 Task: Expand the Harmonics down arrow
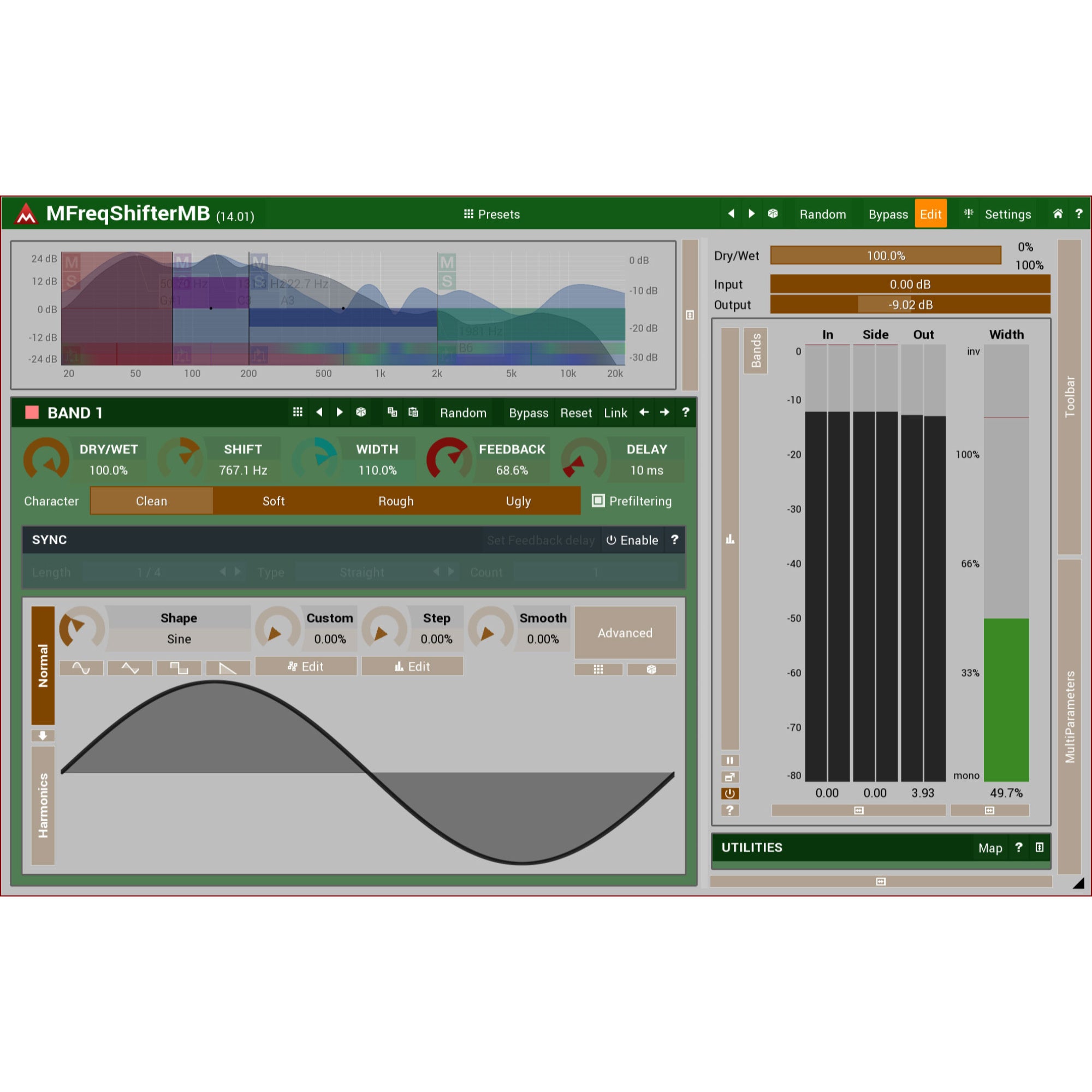43,736
